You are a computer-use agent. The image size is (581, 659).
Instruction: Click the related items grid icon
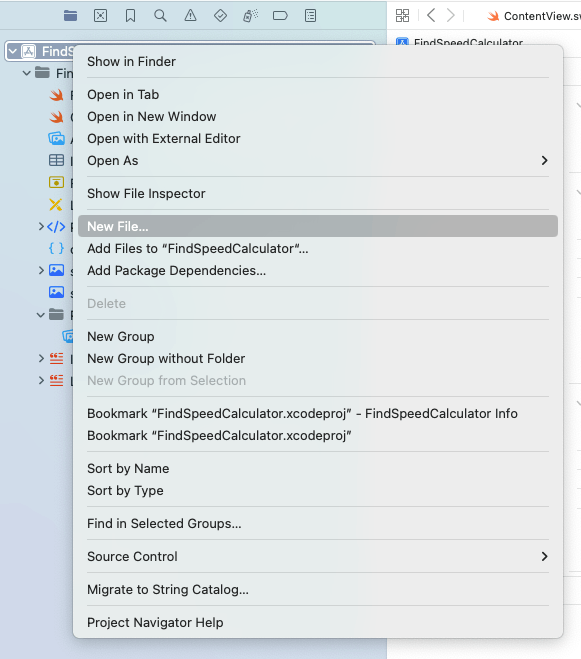[402, 16]
